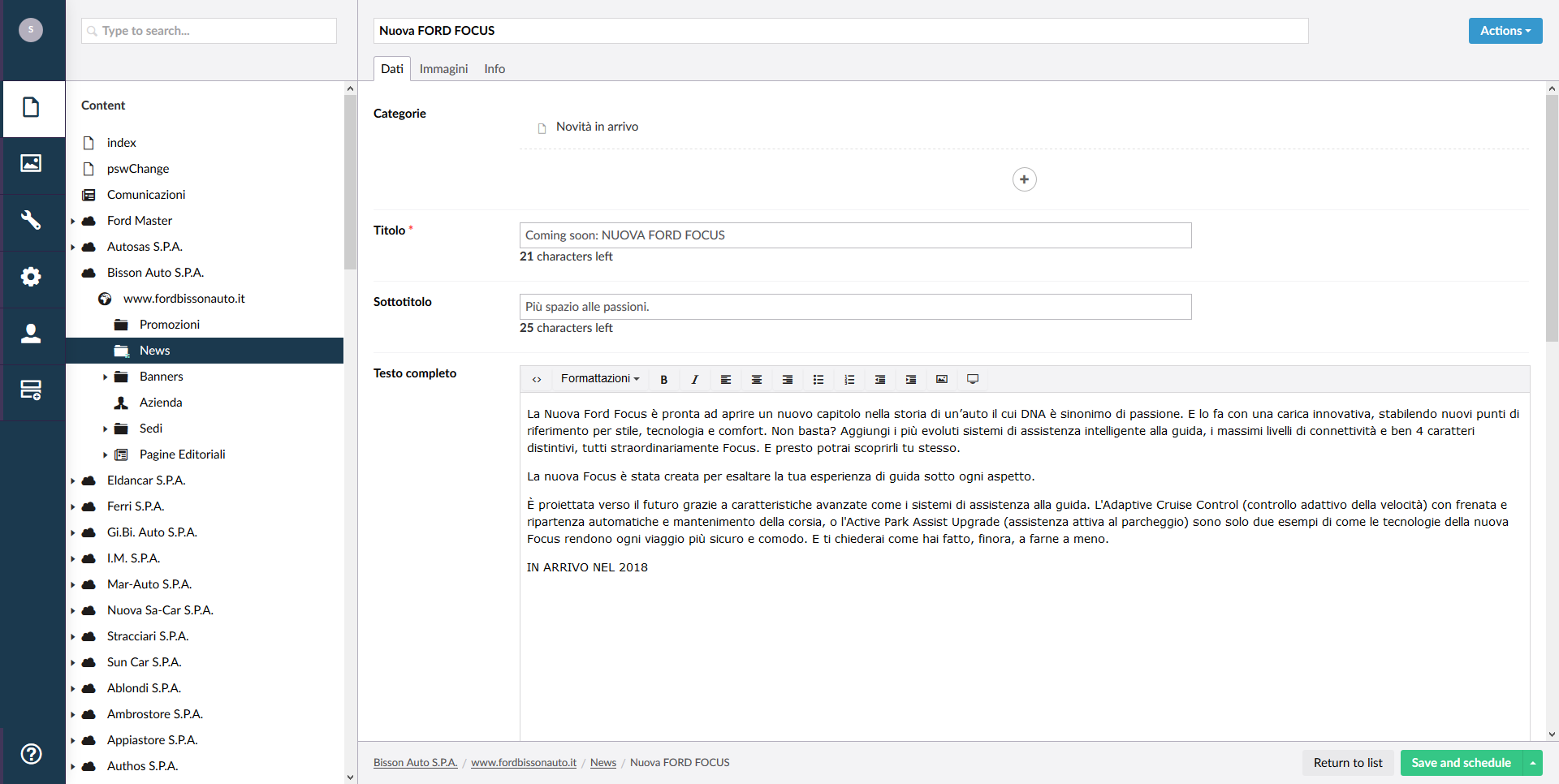Select Stracciari S.P.A. in tree
Viewport: 1559px width, 784px height.
click(x=148, y=636)
